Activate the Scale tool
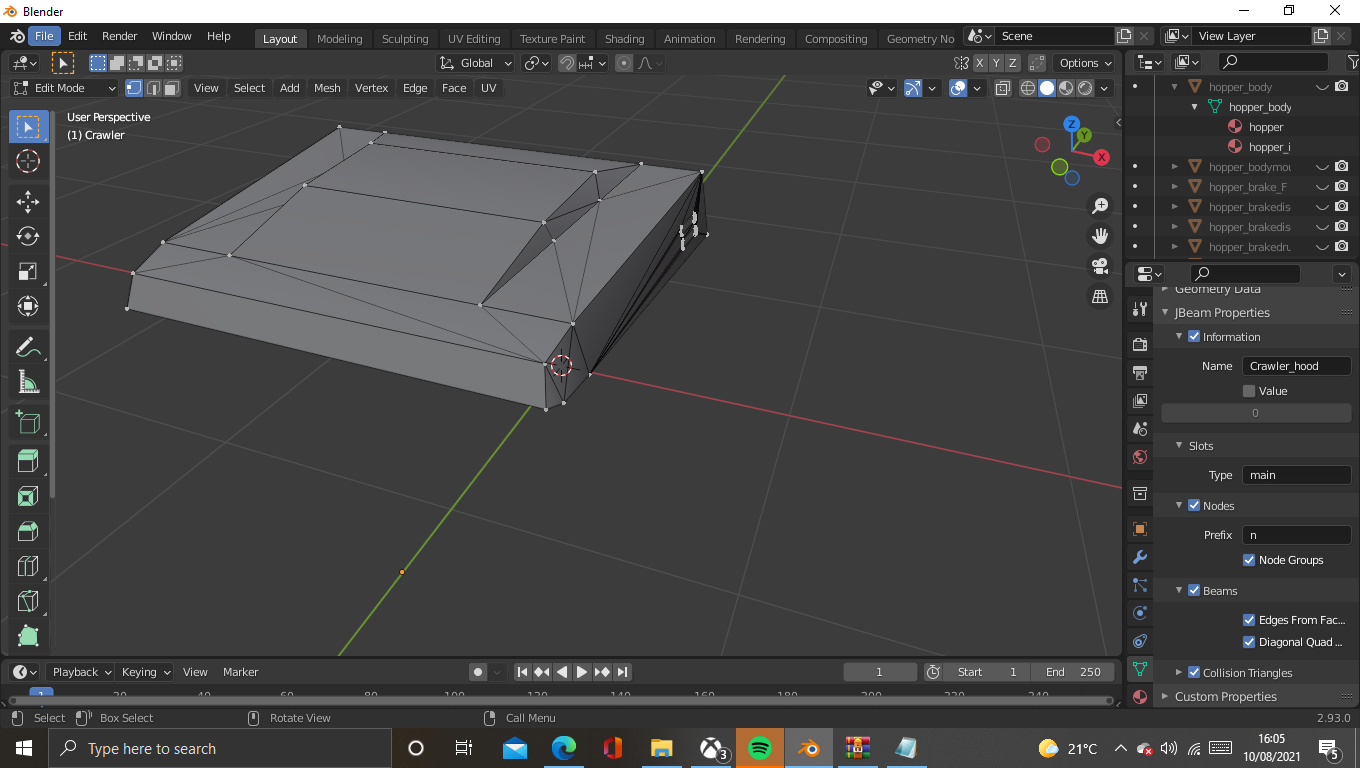1360x768 pixels. [28, 271]
